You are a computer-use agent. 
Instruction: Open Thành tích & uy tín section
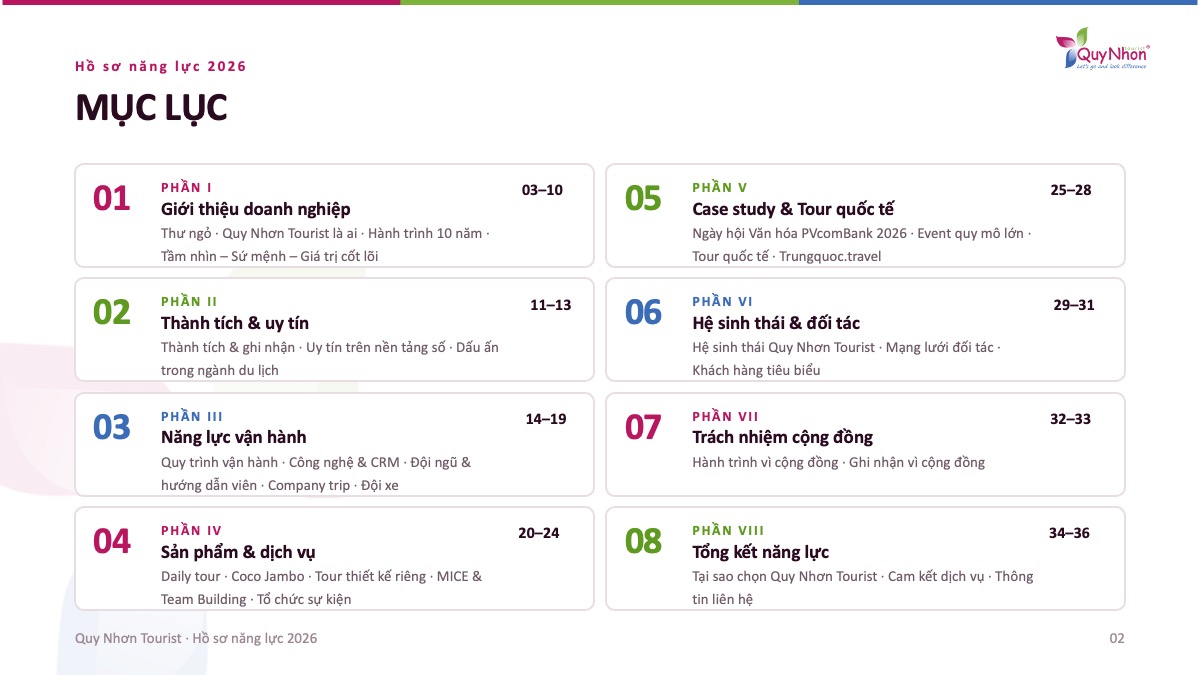click(235, 323)
